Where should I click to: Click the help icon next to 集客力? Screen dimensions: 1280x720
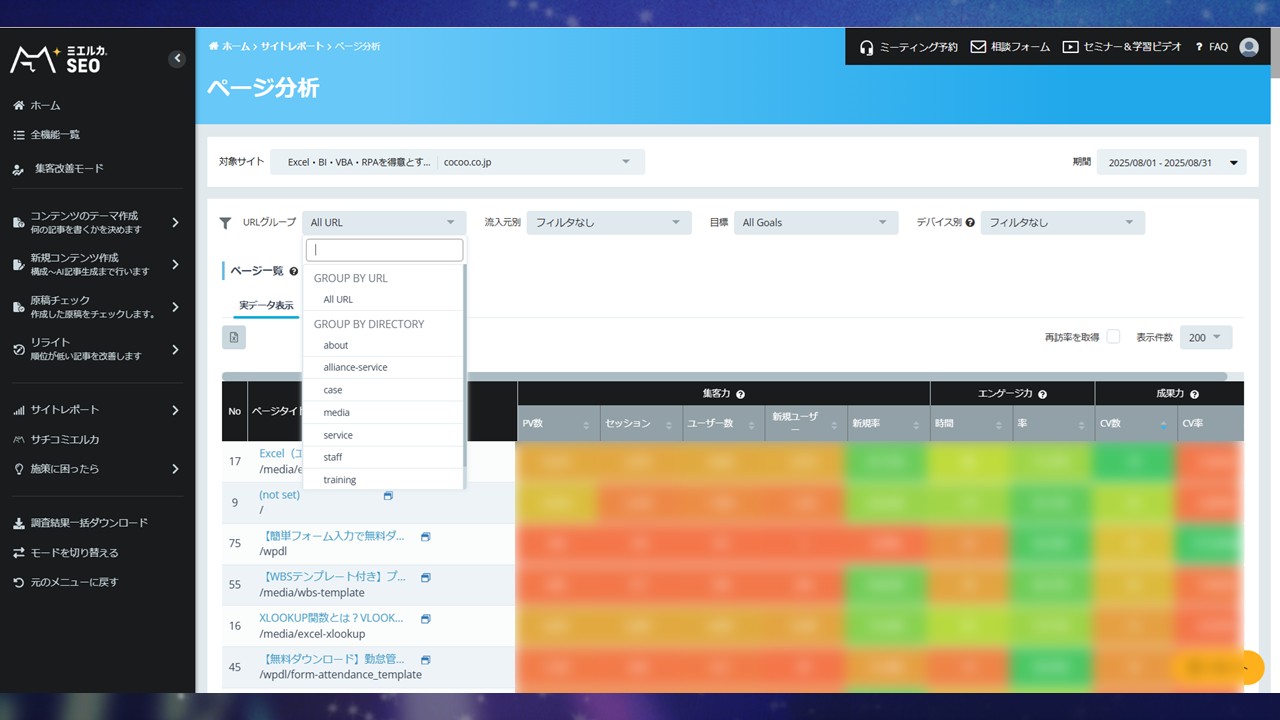740,395
